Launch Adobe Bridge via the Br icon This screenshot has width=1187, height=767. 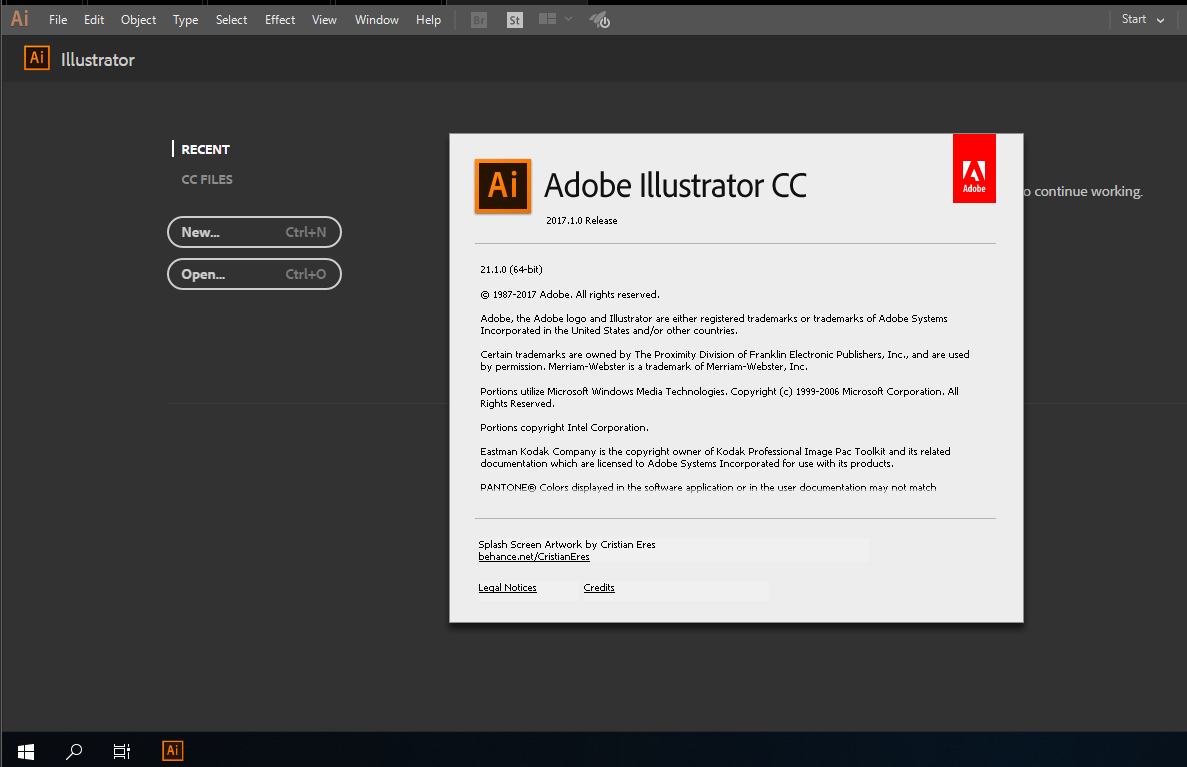pyautogui.click(x=478, y=19)
